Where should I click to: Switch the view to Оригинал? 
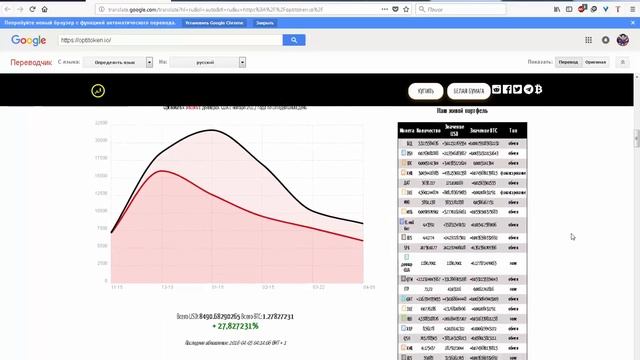[x=595, y=62]
